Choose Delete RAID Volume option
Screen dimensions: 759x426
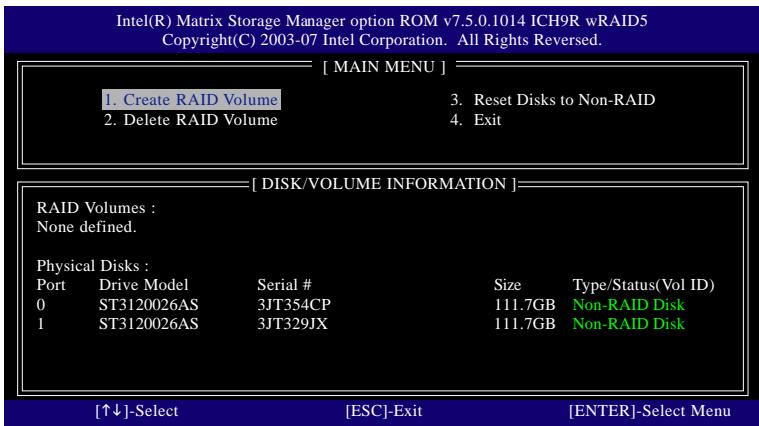pos(191,120)
